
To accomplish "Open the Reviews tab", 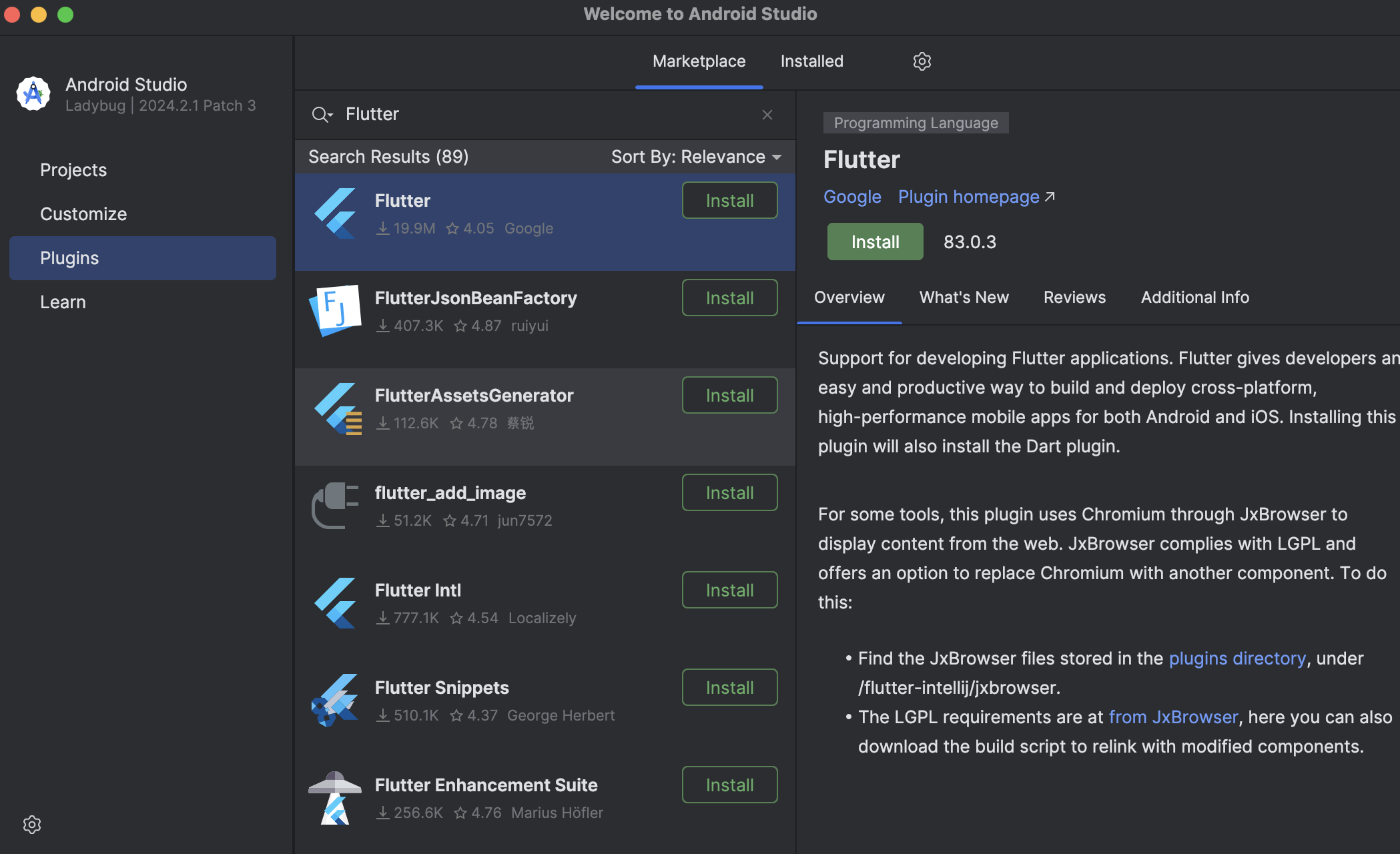I will [1075, 298].
